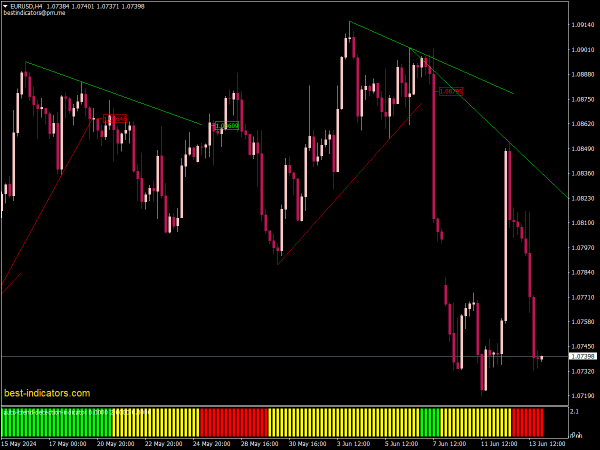
Task: Click the 1.07710 price scale value
Action: tap(583, 297)
